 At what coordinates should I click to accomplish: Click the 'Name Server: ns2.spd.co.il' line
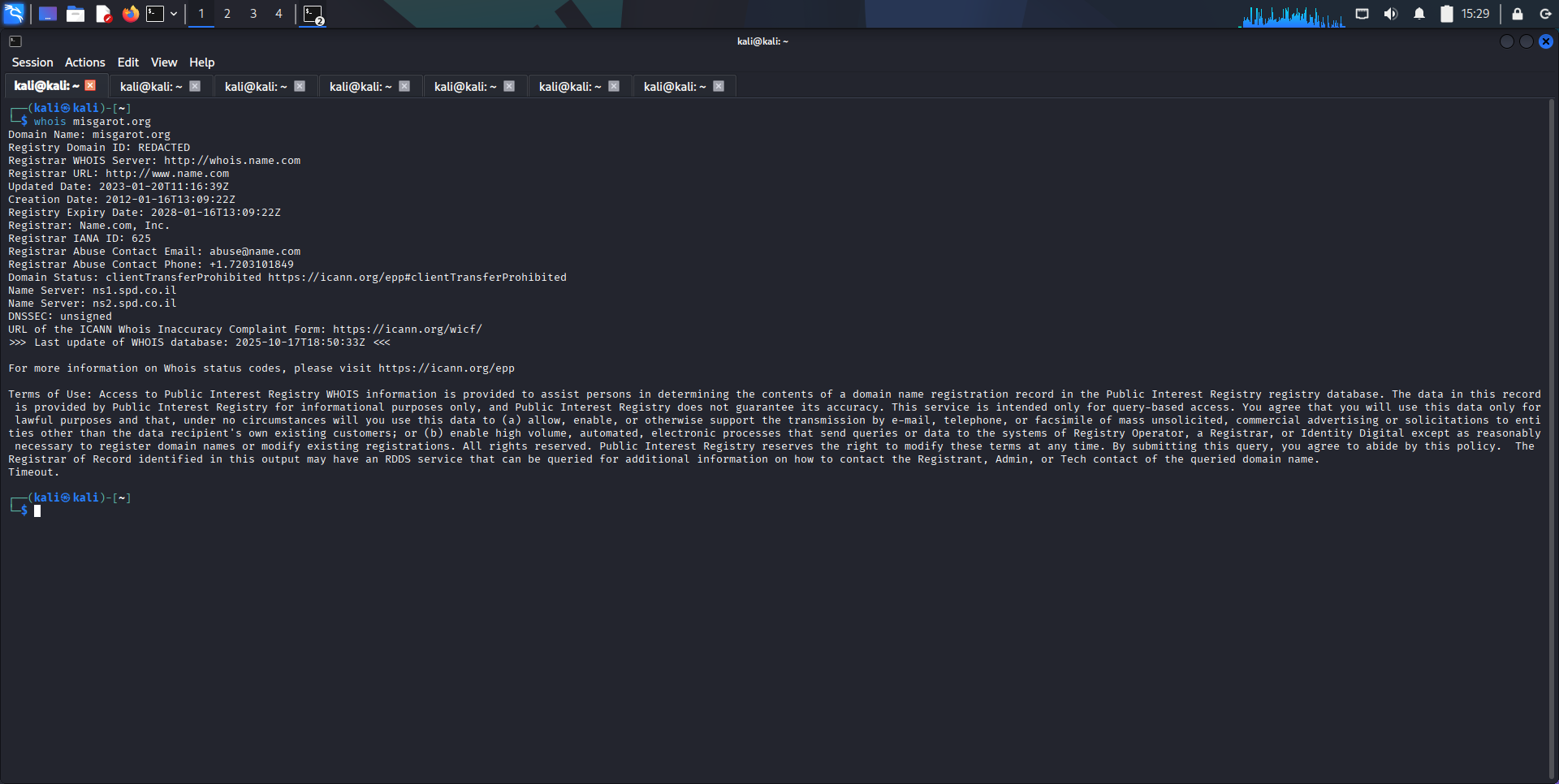pyautogui.click(x=93, y=304)
